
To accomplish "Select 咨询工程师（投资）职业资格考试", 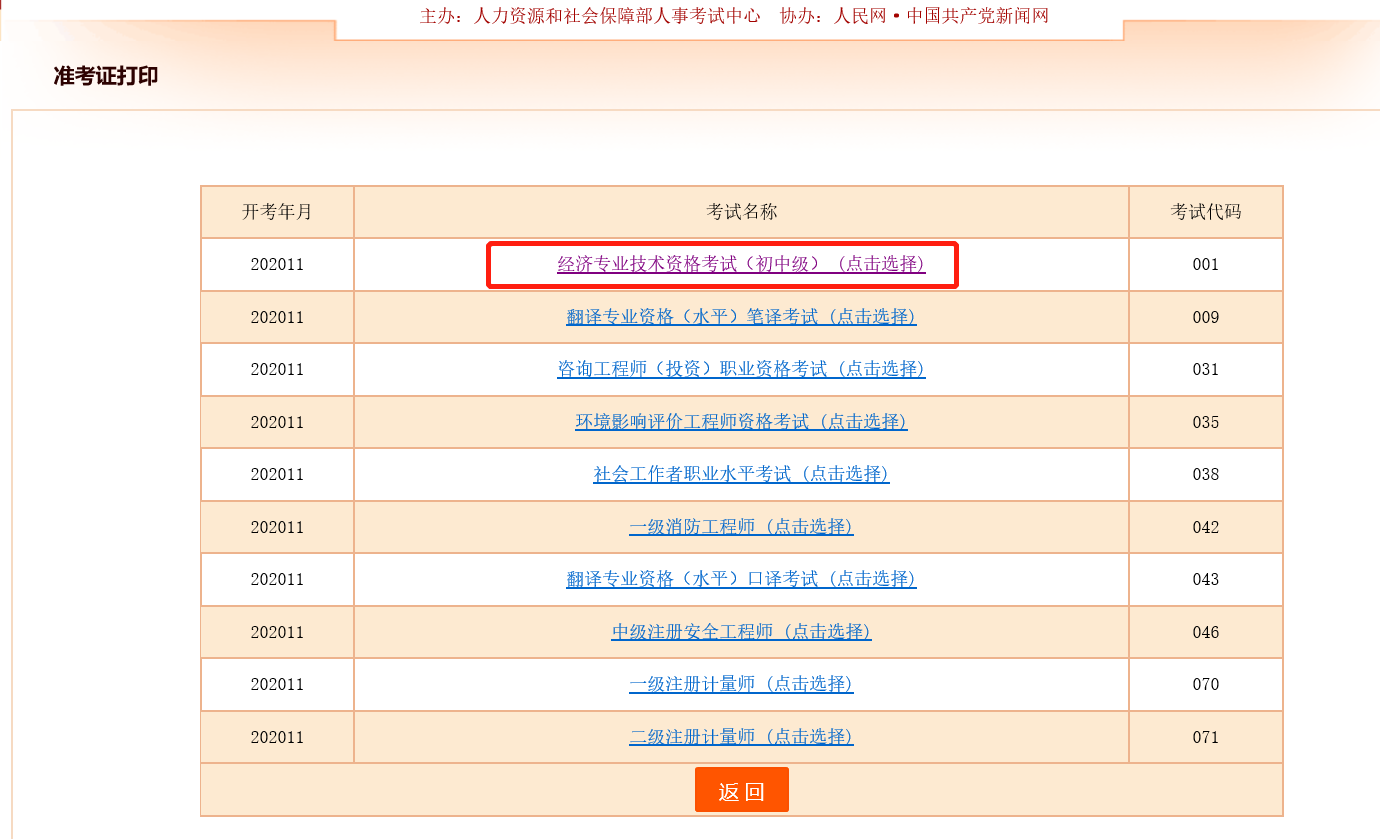I will pos(741,369).
